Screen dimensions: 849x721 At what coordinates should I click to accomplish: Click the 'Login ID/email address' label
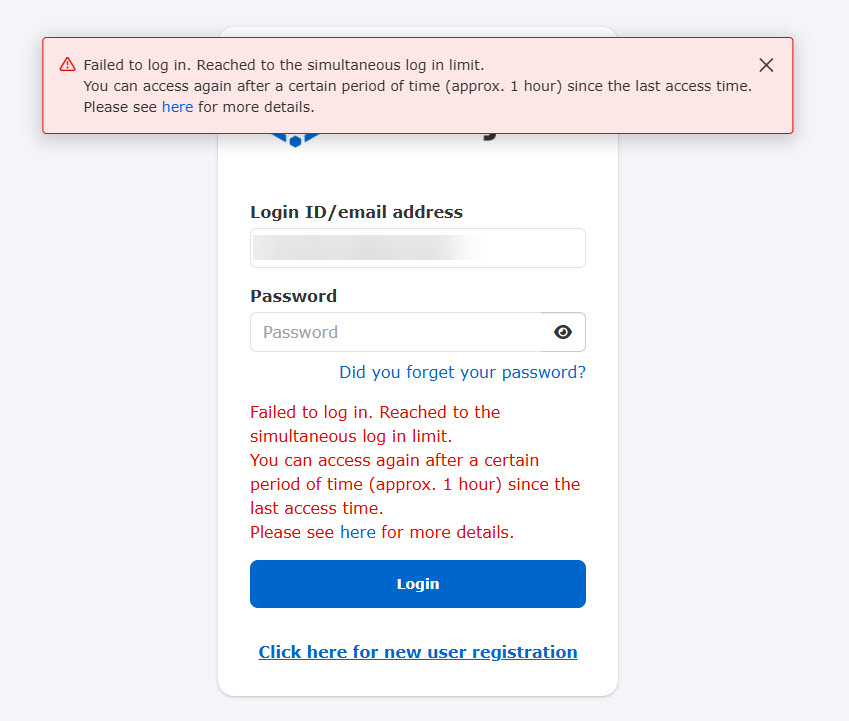click(356, 212)
